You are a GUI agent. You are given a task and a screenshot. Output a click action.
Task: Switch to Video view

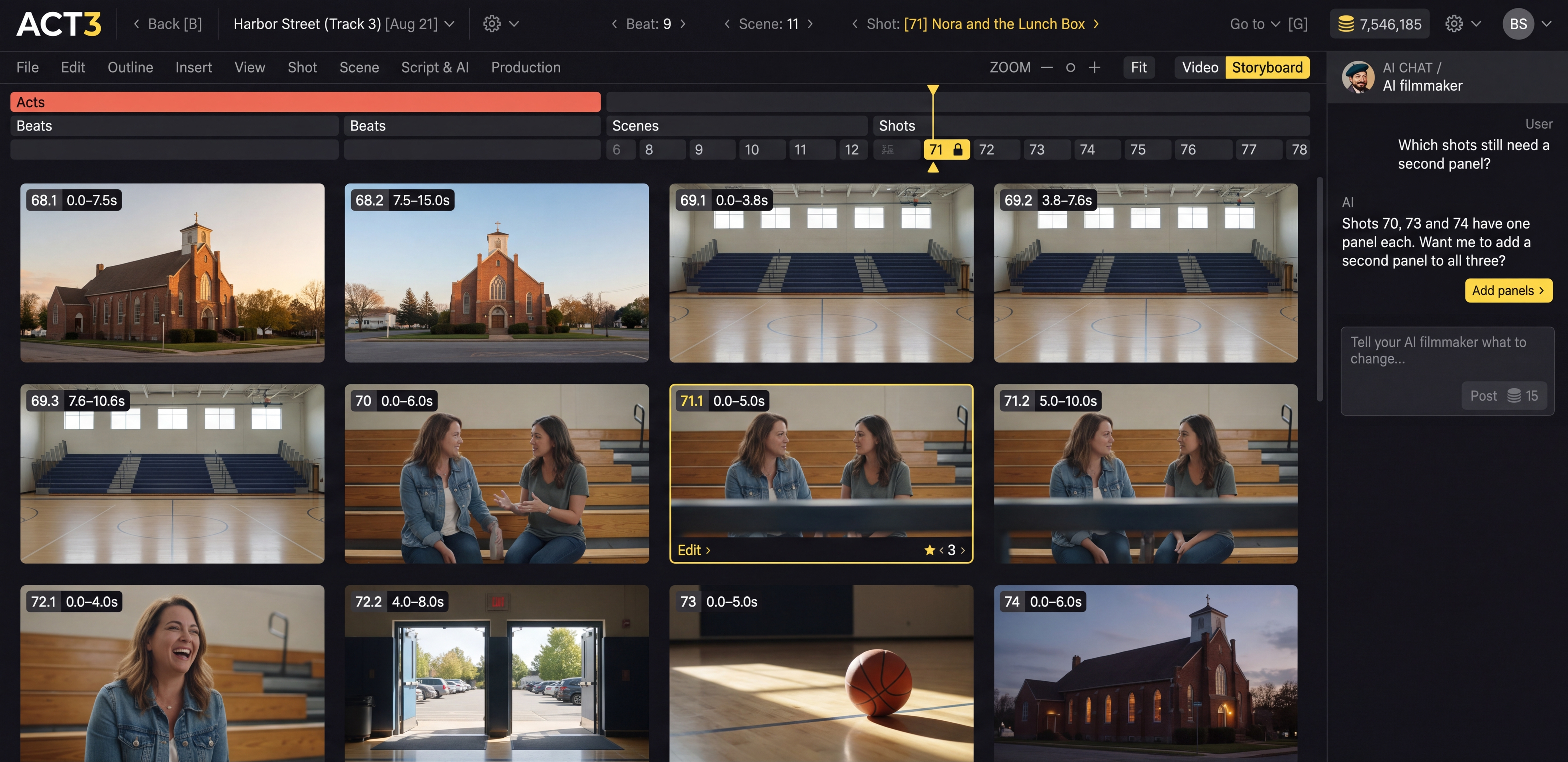coord(1200,67)
